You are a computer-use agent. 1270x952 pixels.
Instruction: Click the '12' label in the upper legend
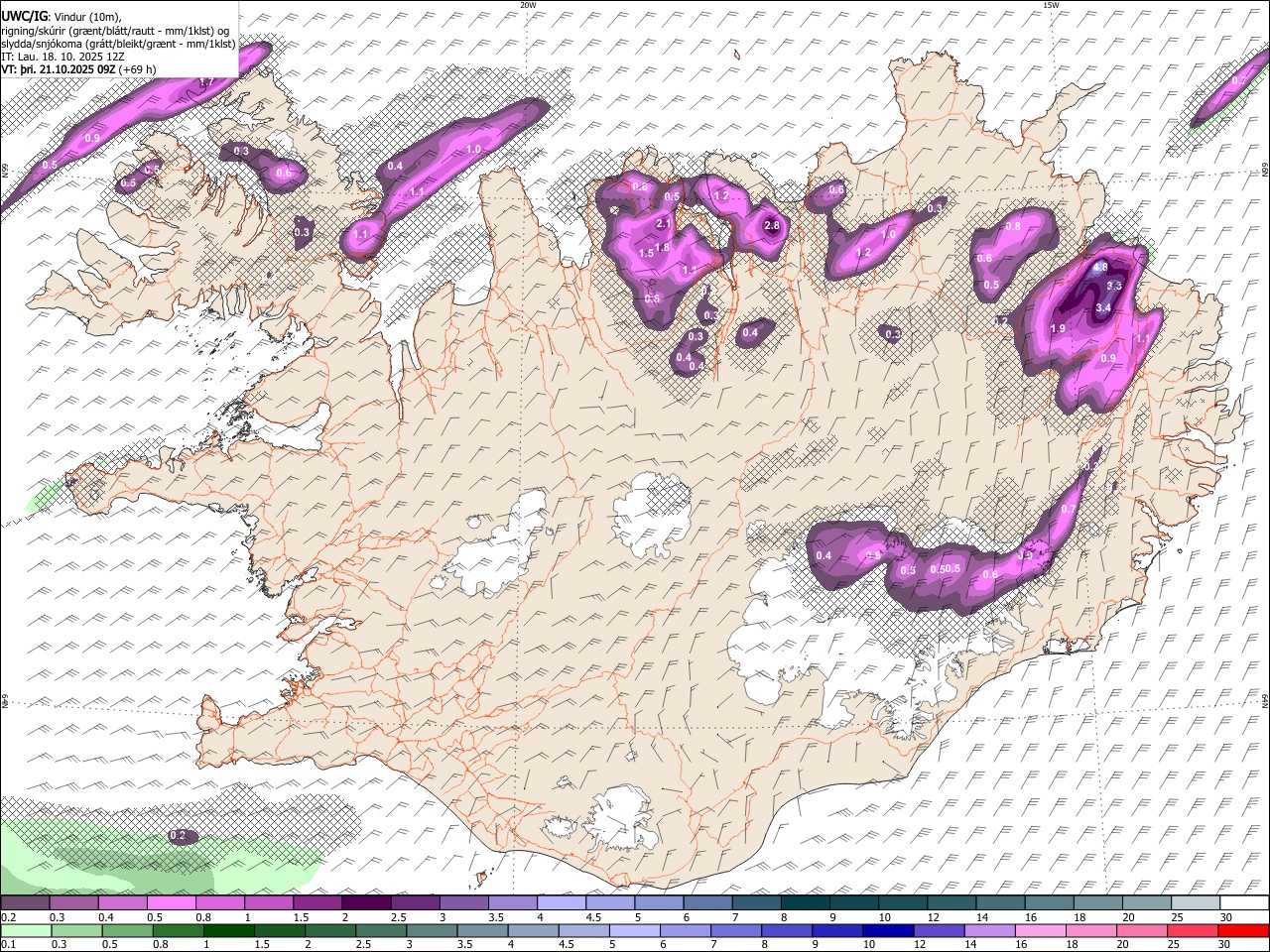point(933,917)
